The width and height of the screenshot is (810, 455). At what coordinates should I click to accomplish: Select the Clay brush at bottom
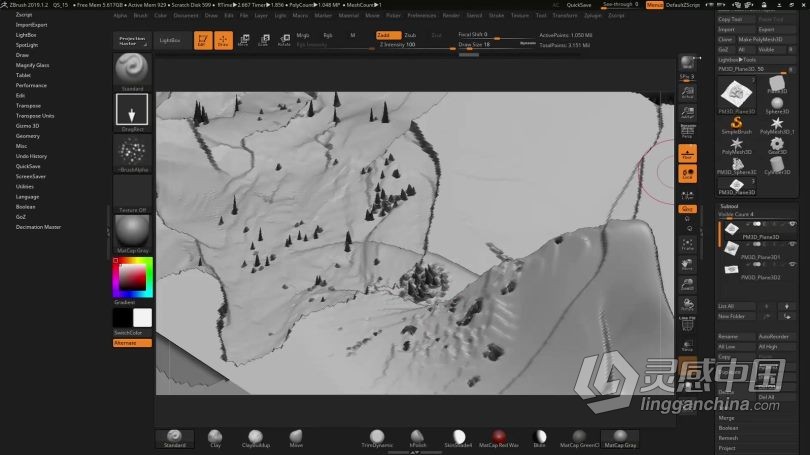215,438
